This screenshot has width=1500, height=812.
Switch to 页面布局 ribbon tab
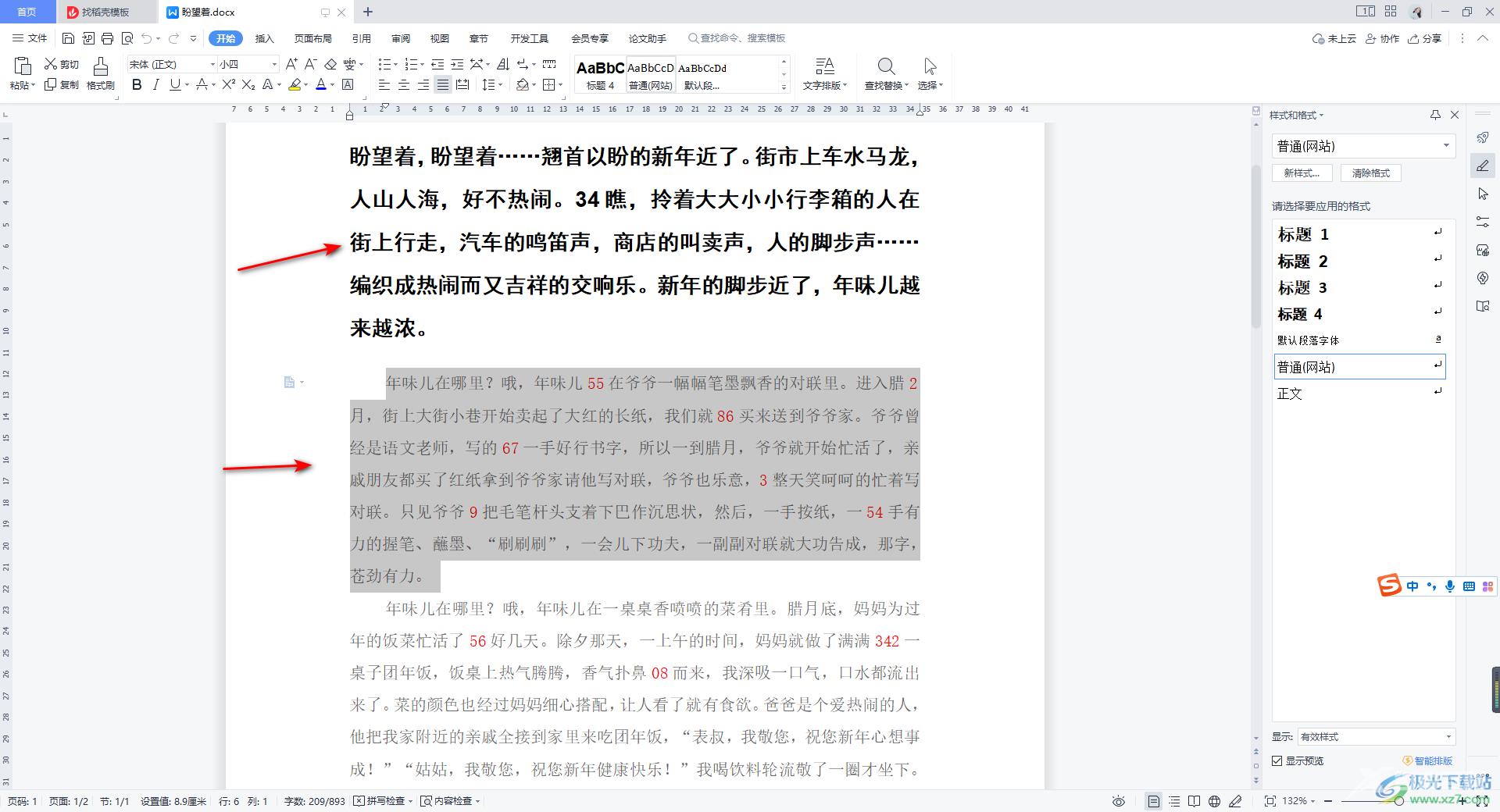coord(312,38)
